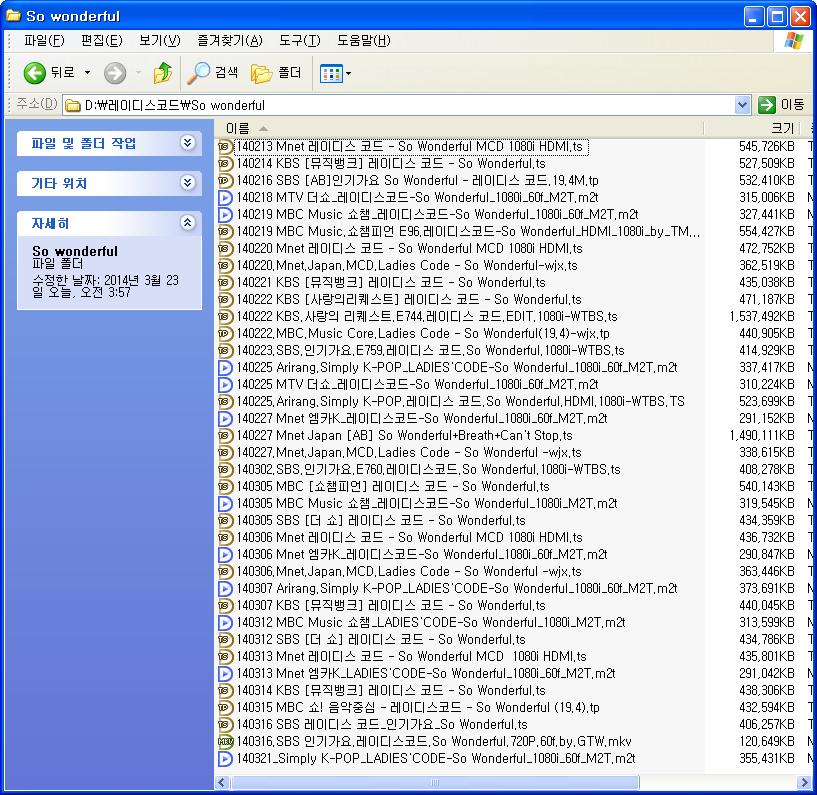Expand the 파일 및 폴더 작업 panel
Viewport: 817px width, 795px height.
point(188,143)
